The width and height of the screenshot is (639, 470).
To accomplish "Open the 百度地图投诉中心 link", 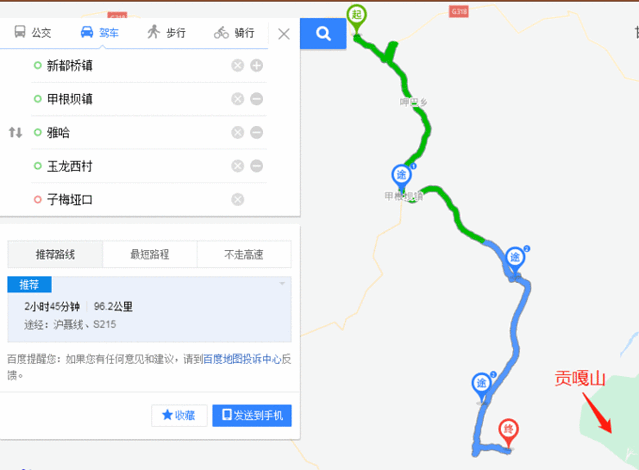I will click(242, 359).
